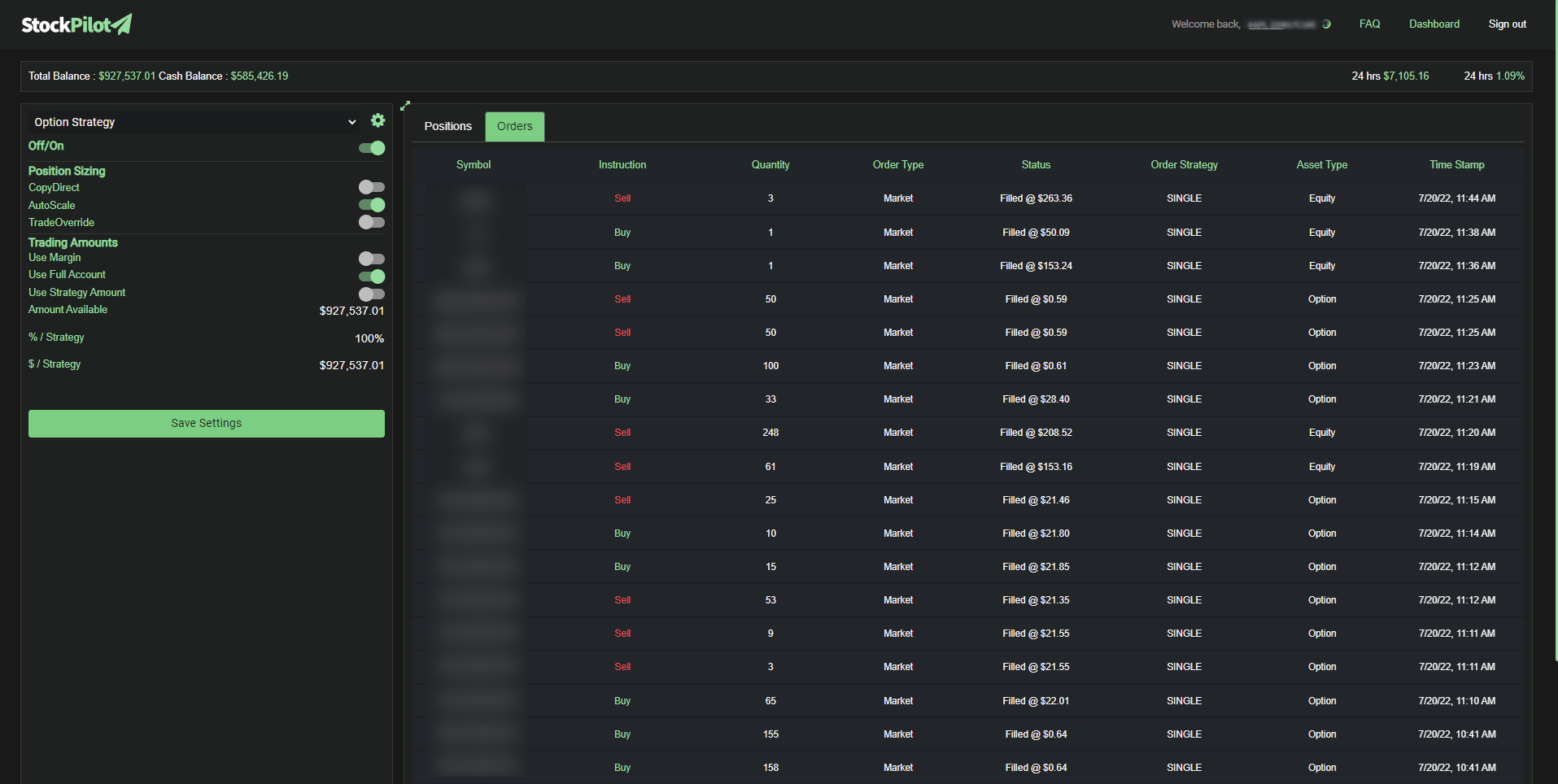Sign out of StockPilot
Viewport: 1558px width, 784px height.
1507,24
